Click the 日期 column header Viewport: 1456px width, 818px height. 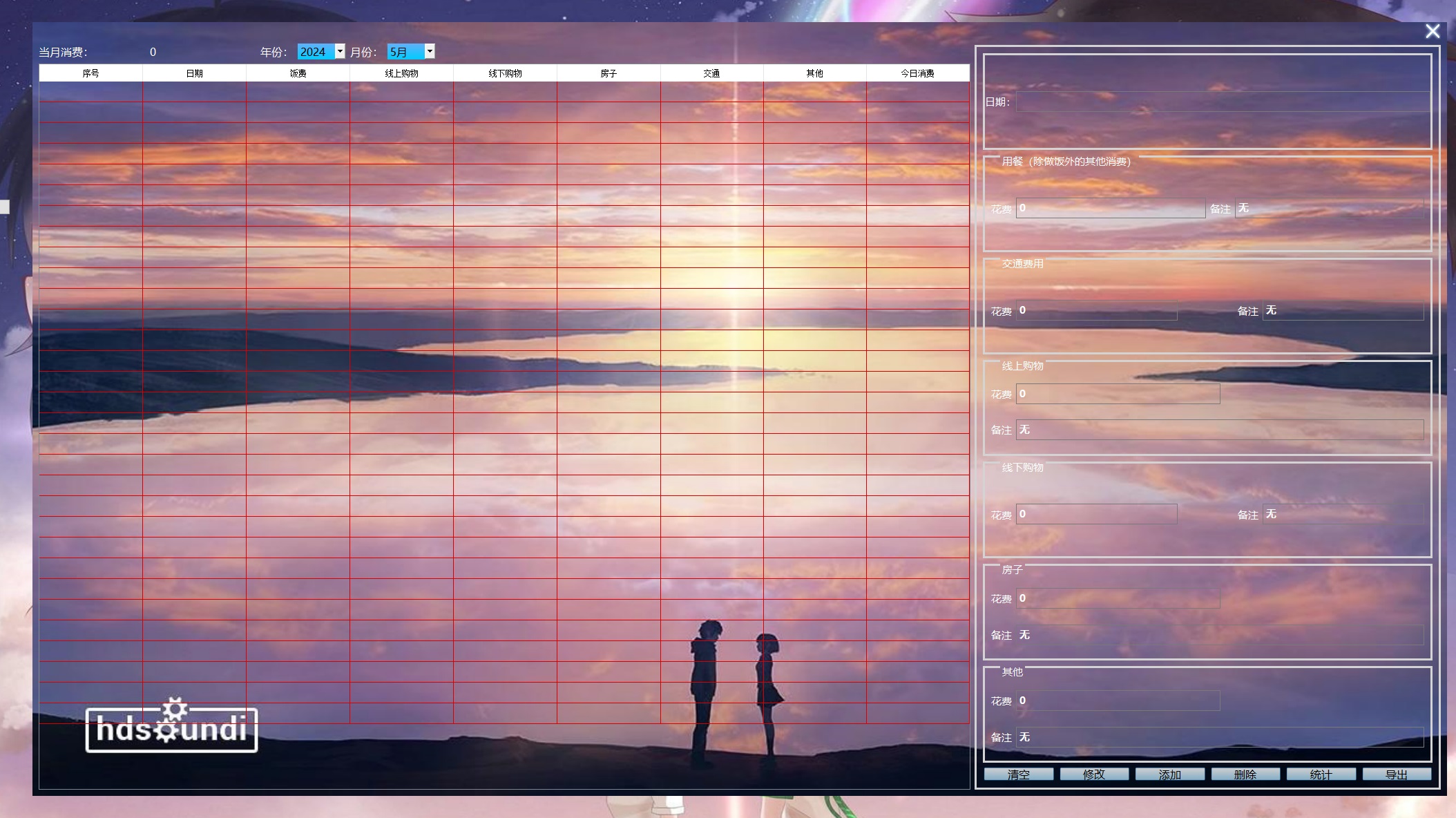tap(195, 73)
